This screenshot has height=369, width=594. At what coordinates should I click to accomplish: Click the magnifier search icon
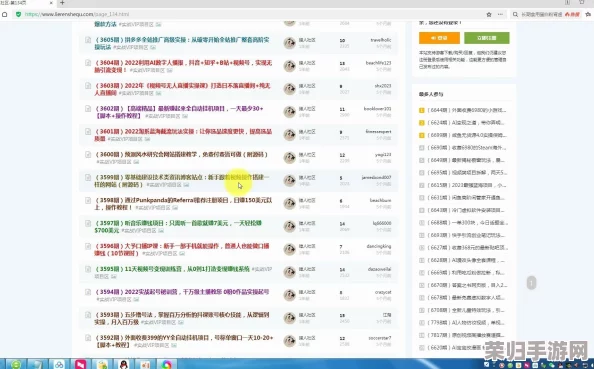515,14
